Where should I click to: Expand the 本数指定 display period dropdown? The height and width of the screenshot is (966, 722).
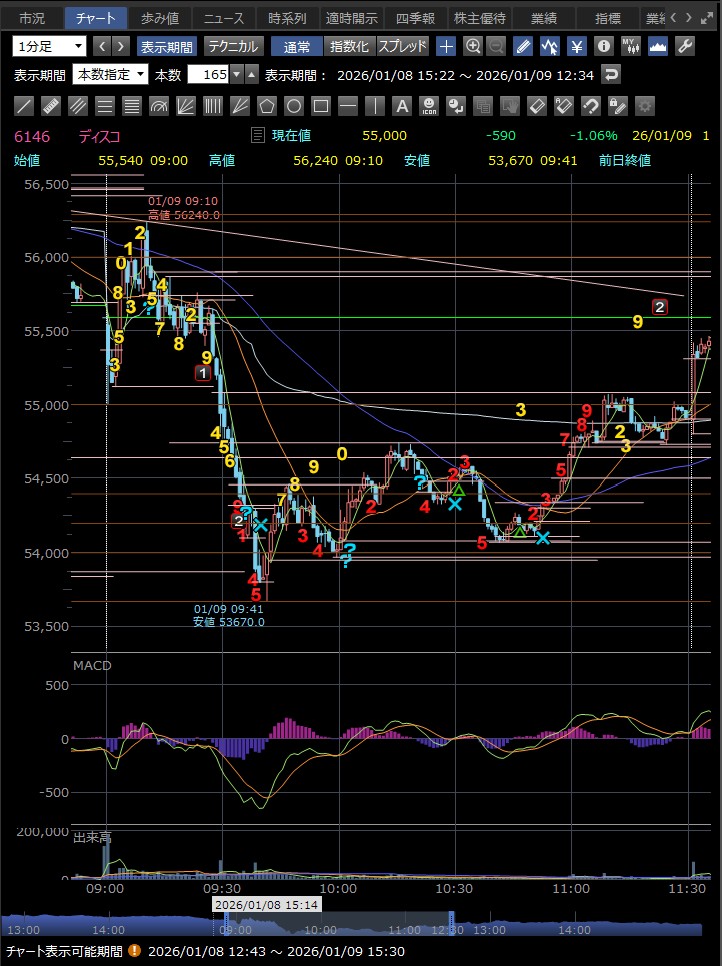[x=110, y=75]
